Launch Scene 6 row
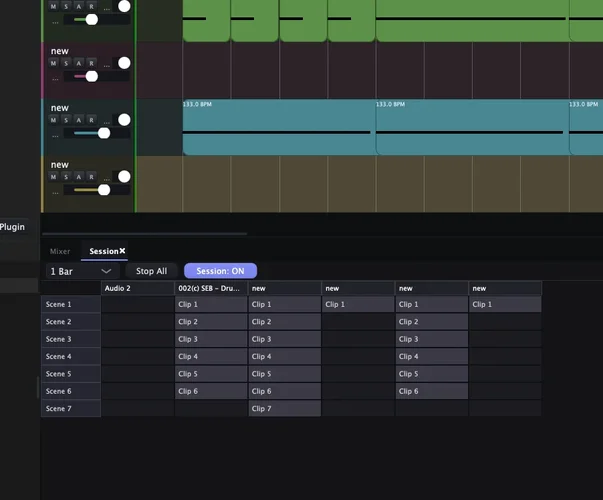Screen dimensions: 603x500 point(71,391)
